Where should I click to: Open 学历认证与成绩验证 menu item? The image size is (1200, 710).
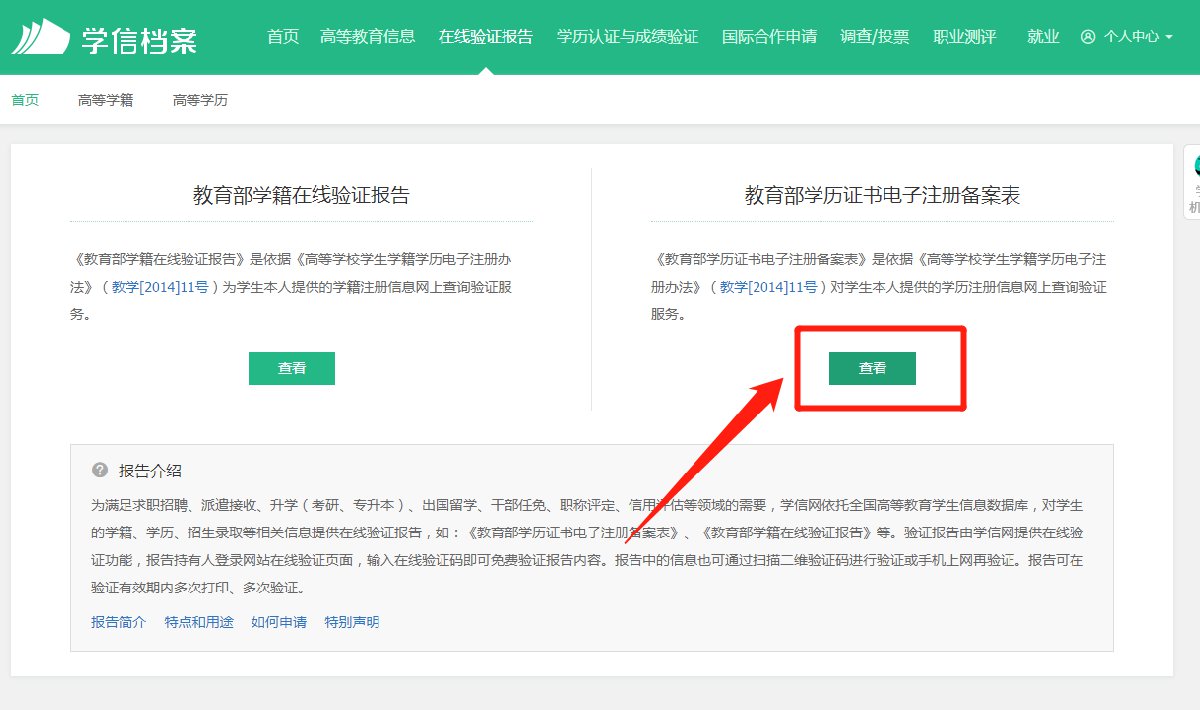(627, 37)
